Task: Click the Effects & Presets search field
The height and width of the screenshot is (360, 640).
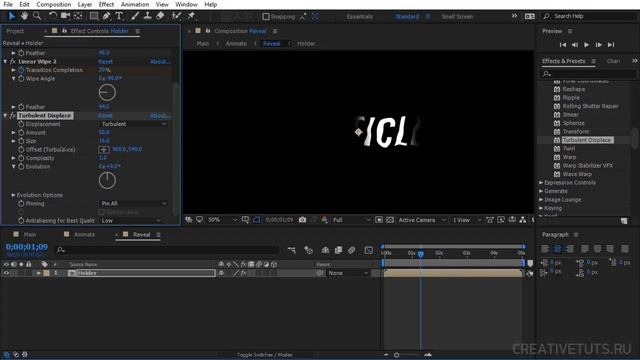Action: point(588,74)
